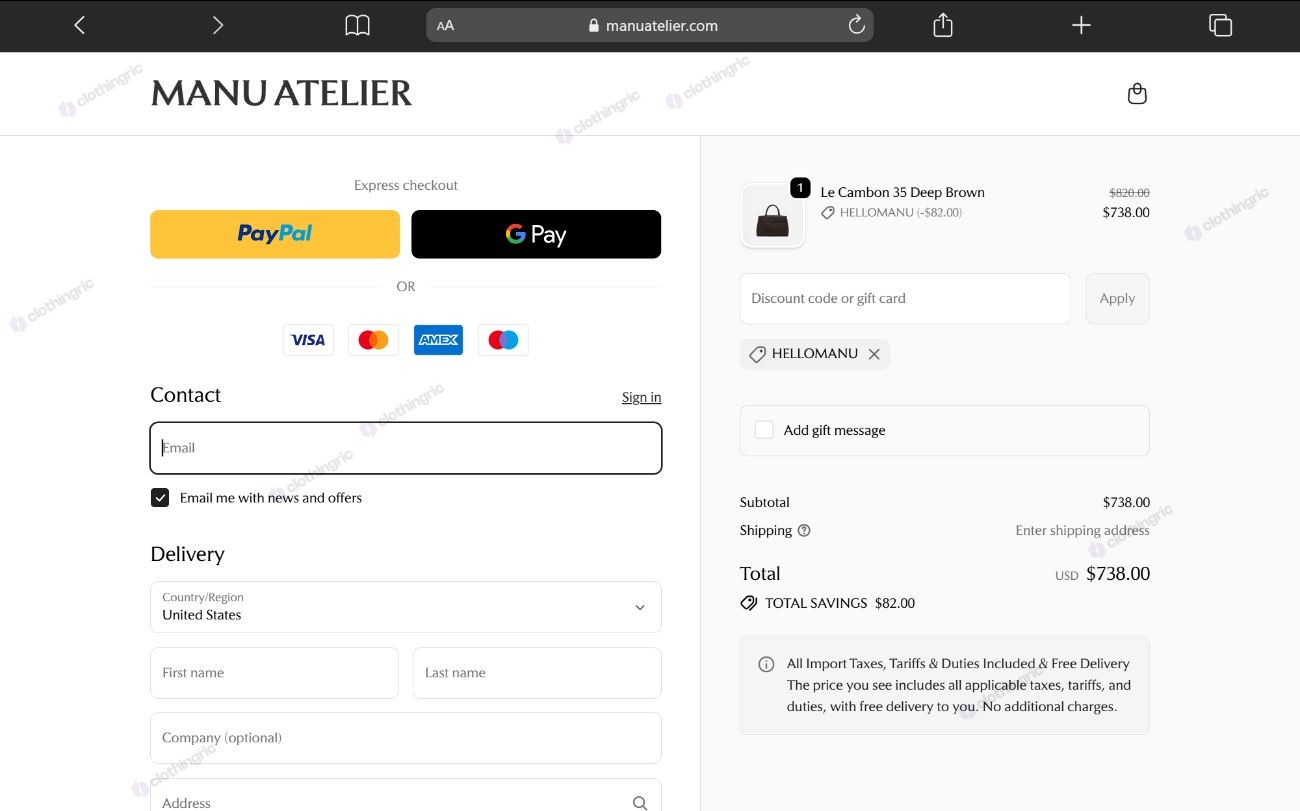Screen dimensions: 1300x811
Task: Open the Country/Region dropdown
Action: (x=406, y=607)
